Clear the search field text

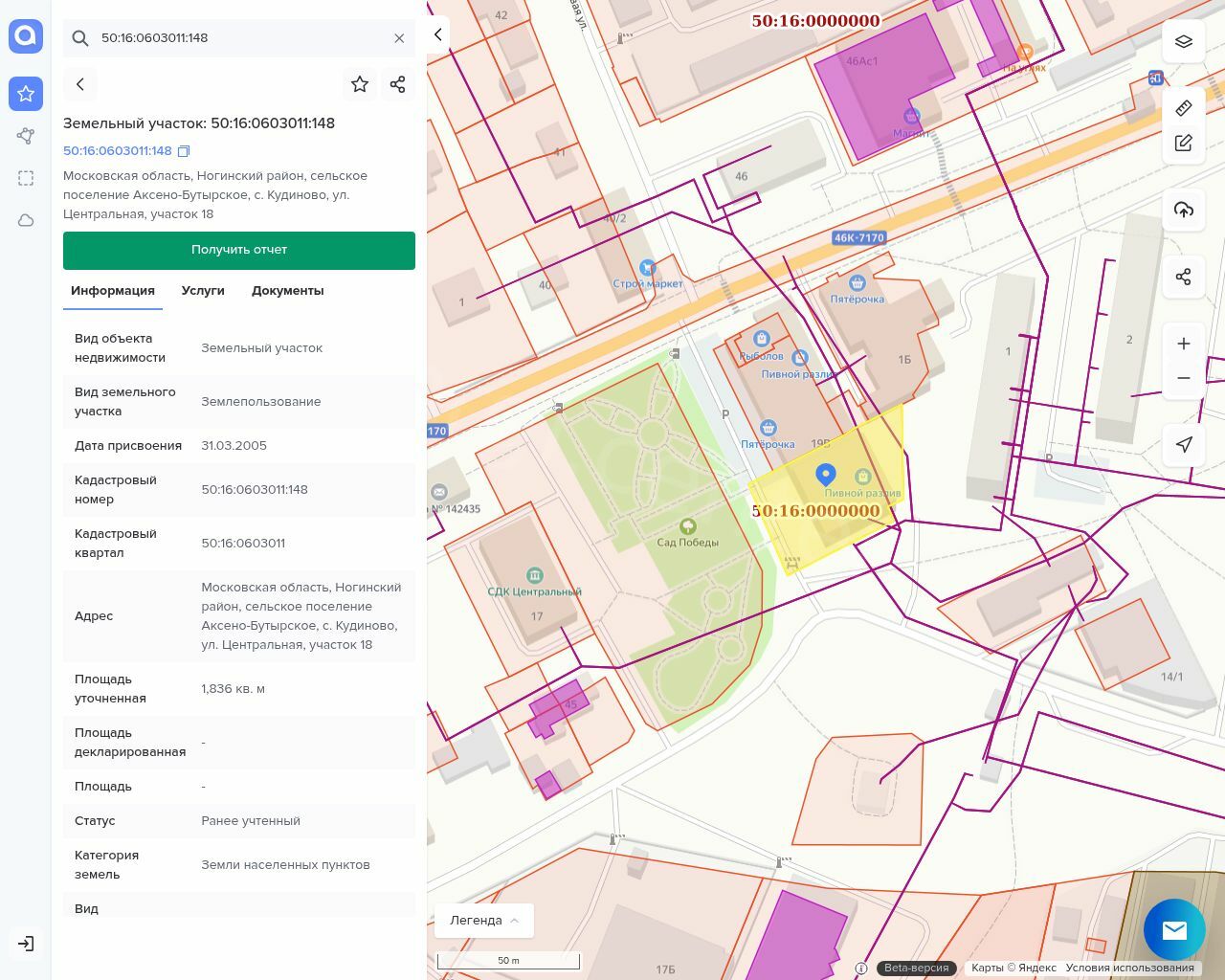coord(399,38)
